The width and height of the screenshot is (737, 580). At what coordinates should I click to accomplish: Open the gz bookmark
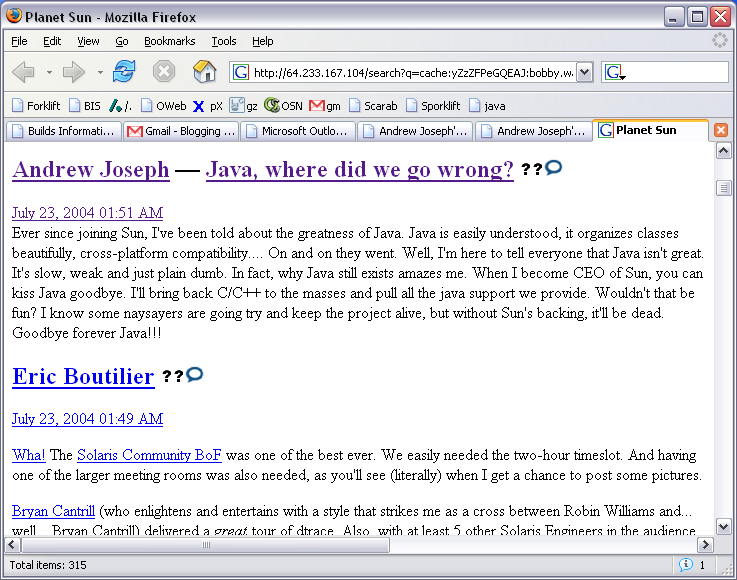click(243, 106)
